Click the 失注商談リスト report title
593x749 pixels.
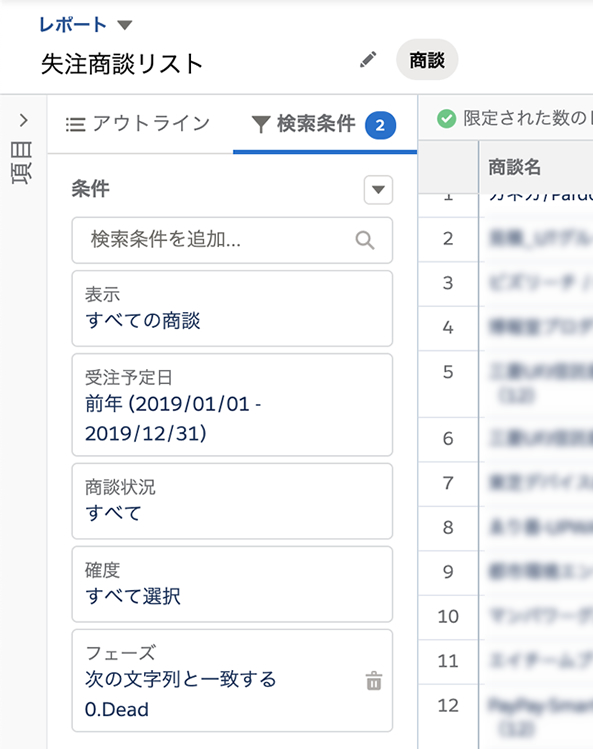122,64
